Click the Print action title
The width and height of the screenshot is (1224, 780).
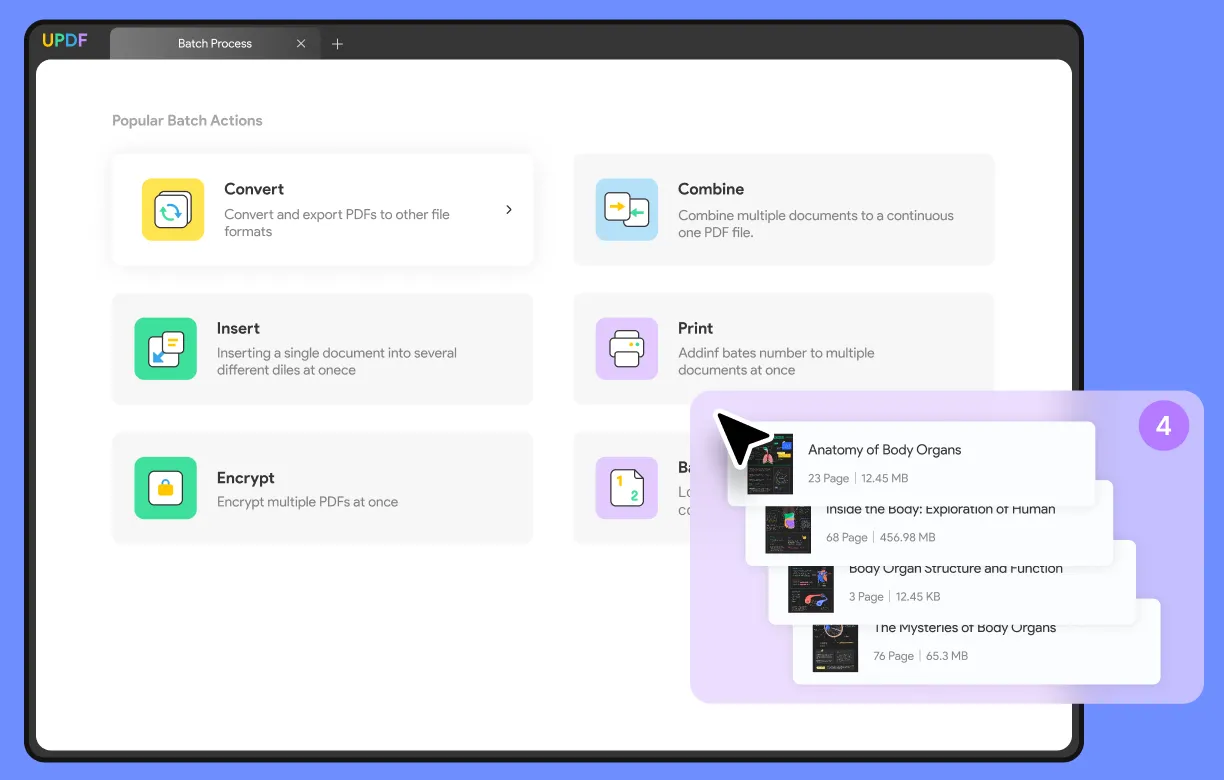pyautogui.click(x=695, y=328)
